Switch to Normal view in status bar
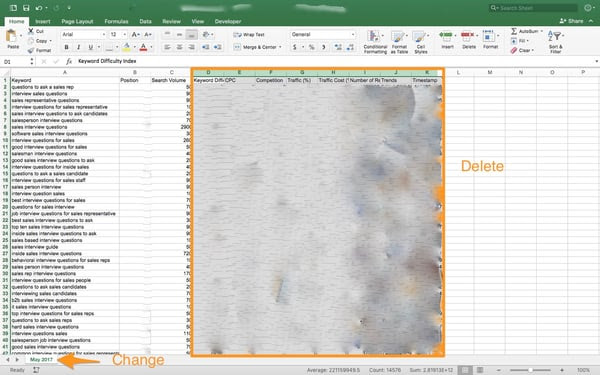This screenshot has height=375, width=600. (465, 370)
